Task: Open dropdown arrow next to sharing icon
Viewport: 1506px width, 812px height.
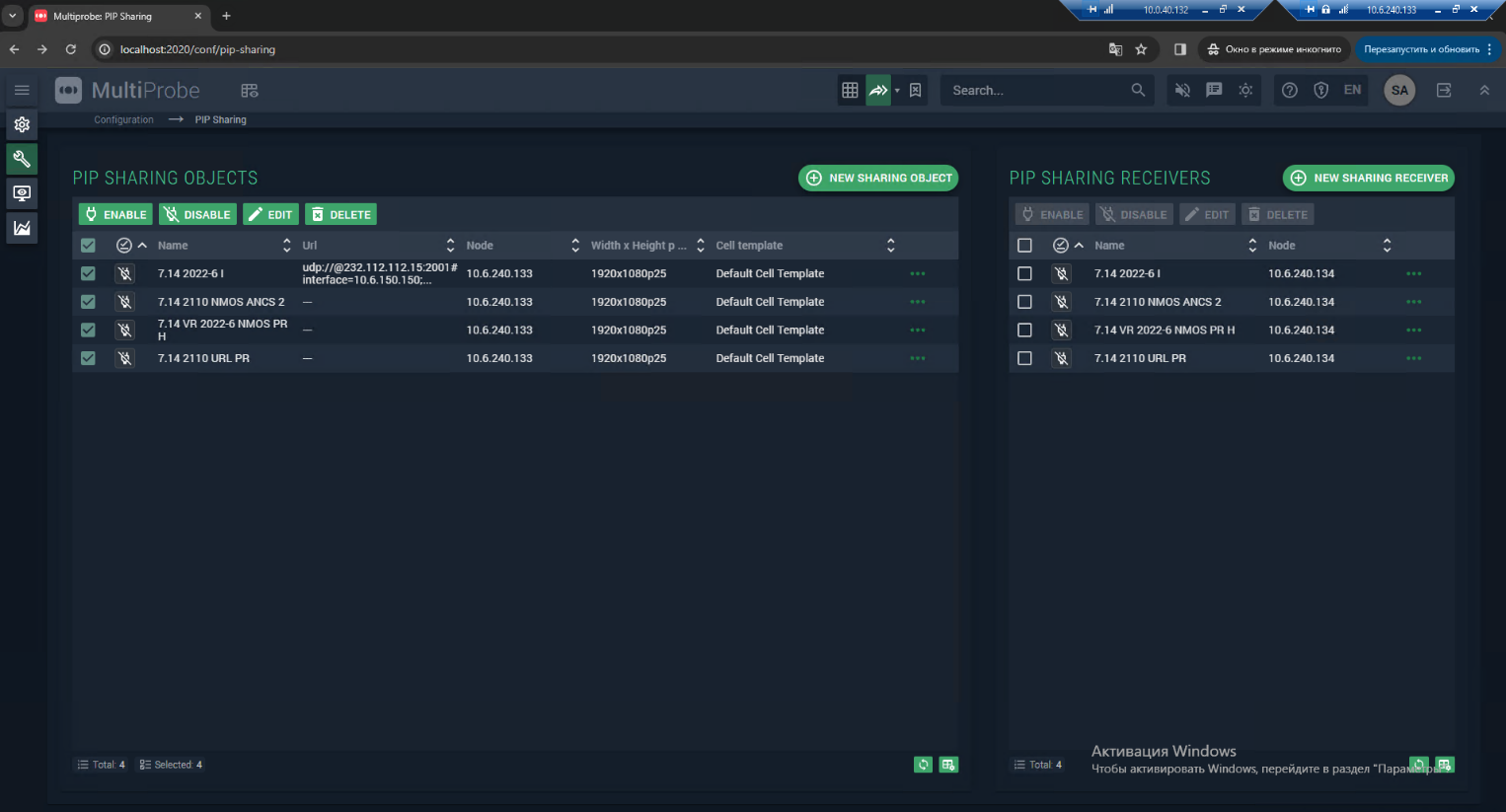Action: click(897, 91)
